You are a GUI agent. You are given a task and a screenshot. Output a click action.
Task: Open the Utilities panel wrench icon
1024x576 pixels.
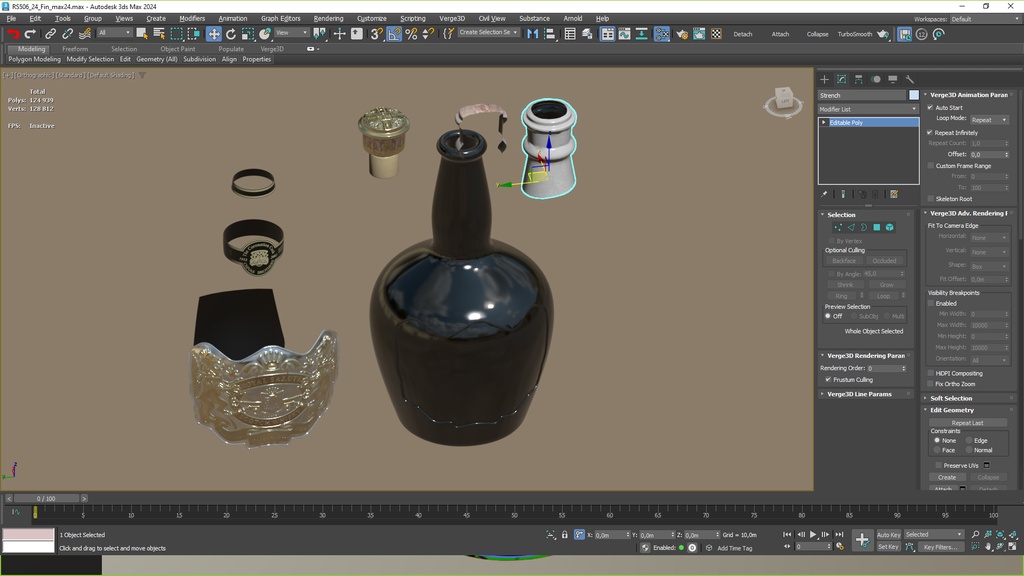[x=909, y=79]
